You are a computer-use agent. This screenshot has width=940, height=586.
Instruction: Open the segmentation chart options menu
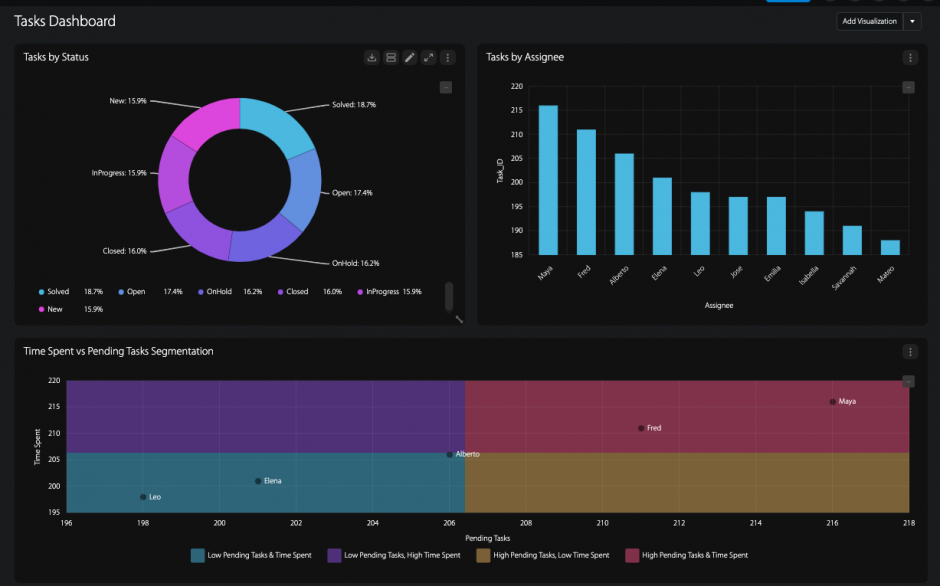pyautogui.click(x=910, y=351)
